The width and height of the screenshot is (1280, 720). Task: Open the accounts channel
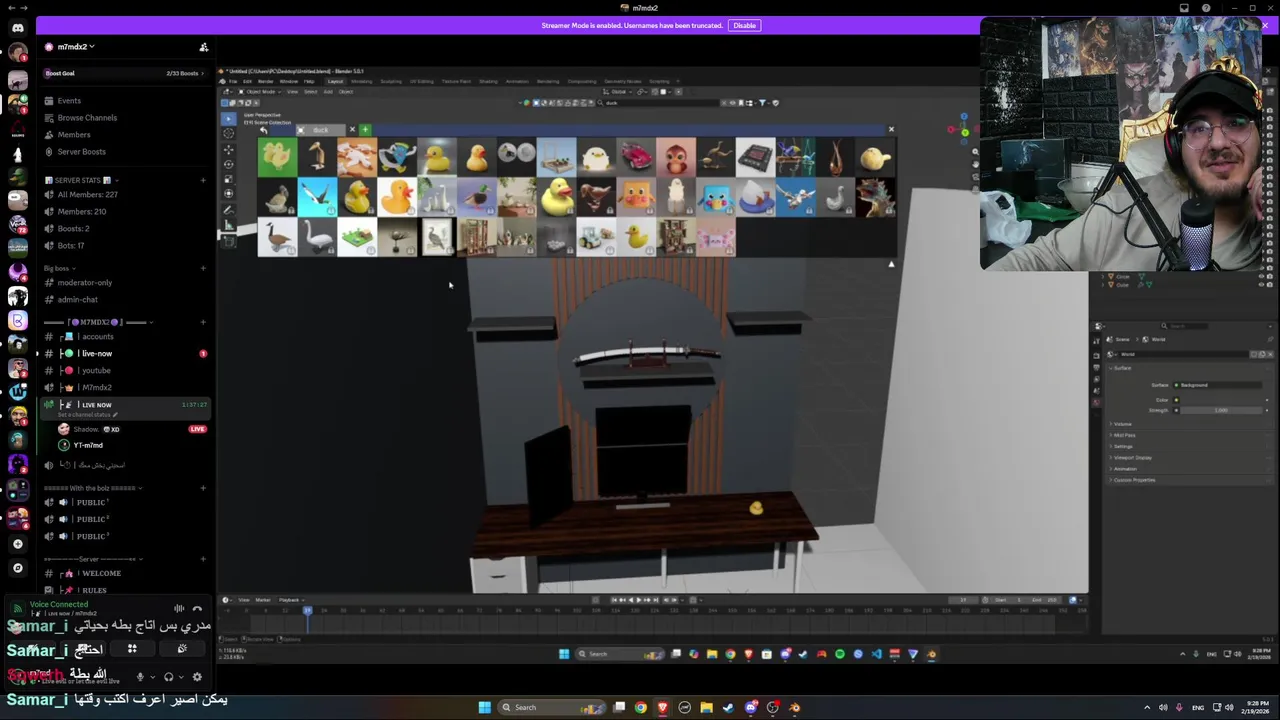click(125, 337)
